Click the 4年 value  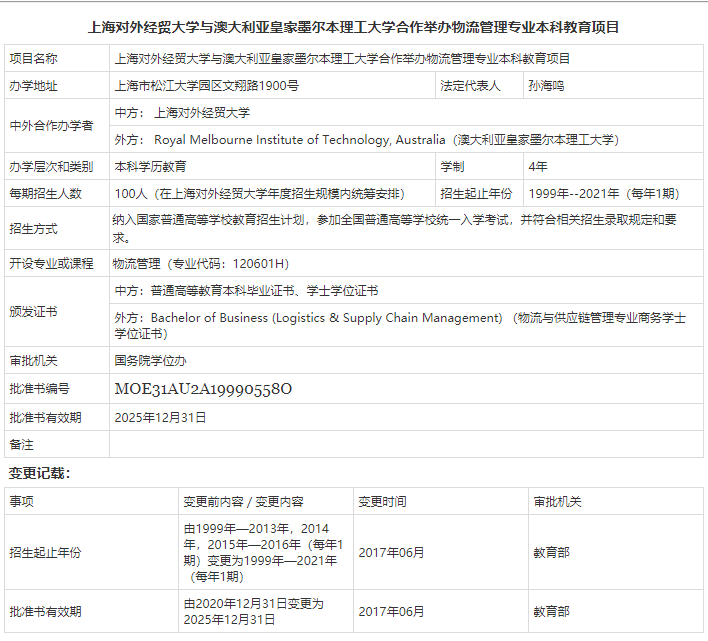point(538,167)
